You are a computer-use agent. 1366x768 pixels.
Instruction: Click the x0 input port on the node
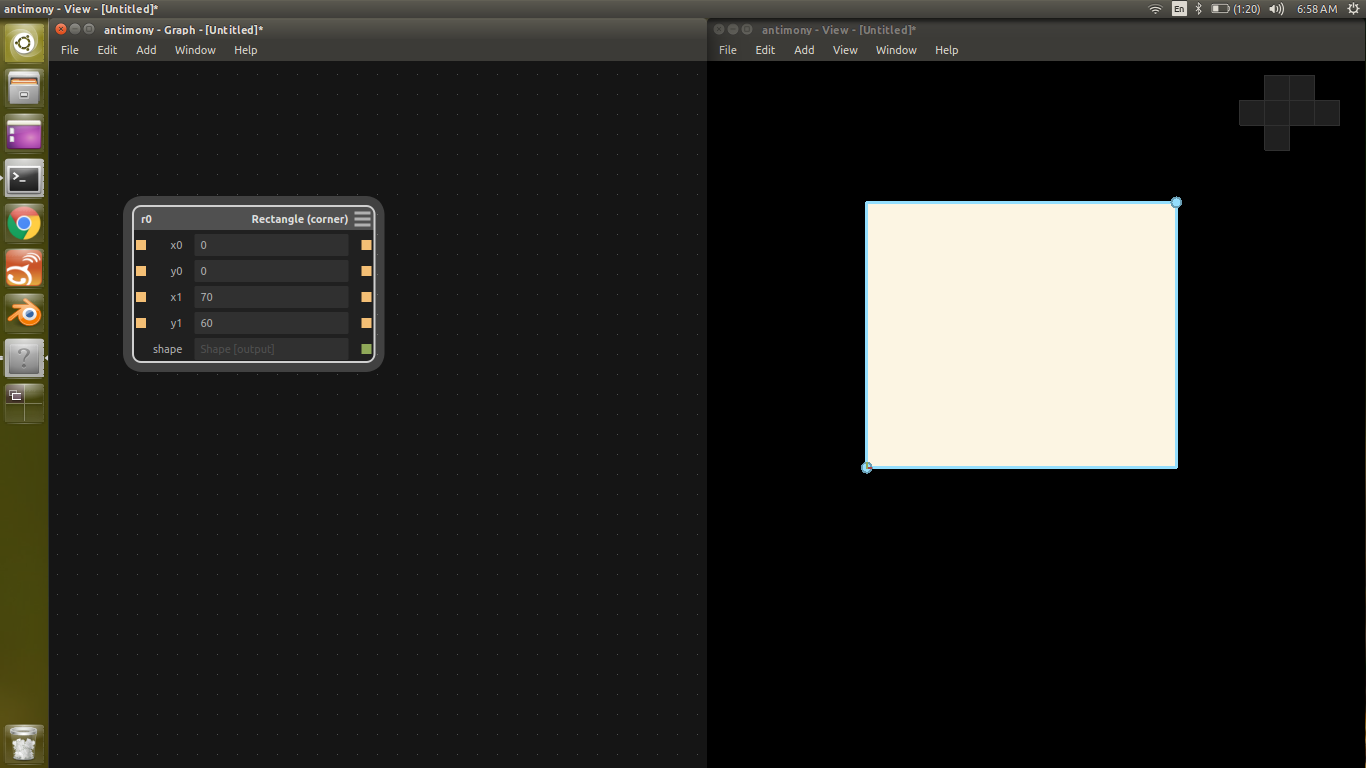pos(140,244)
